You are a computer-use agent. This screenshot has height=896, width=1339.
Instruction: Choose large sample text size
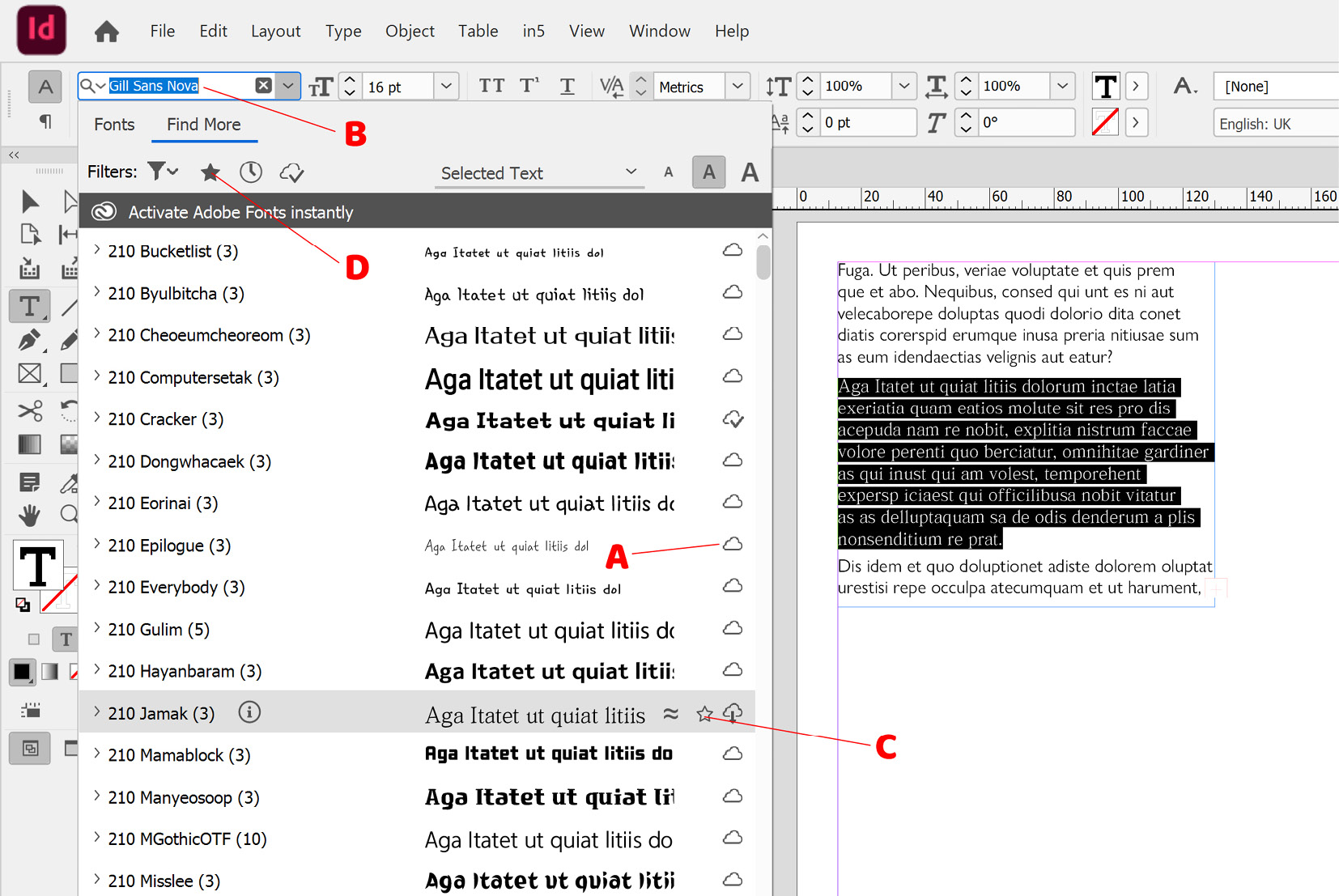[x=750, y=172]
